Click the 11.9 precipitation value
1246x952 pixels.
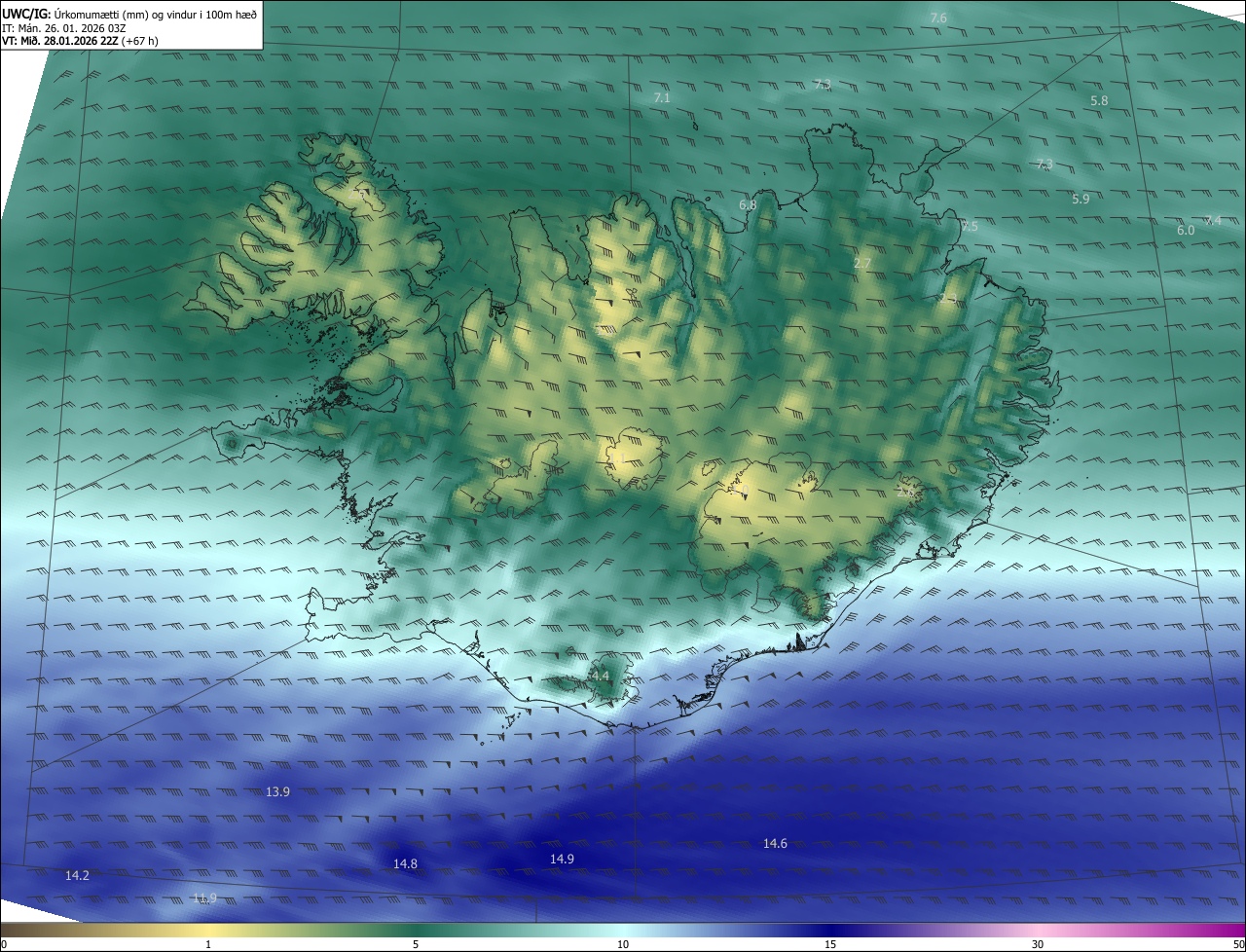pyautogui.click(x=204, y=897)
